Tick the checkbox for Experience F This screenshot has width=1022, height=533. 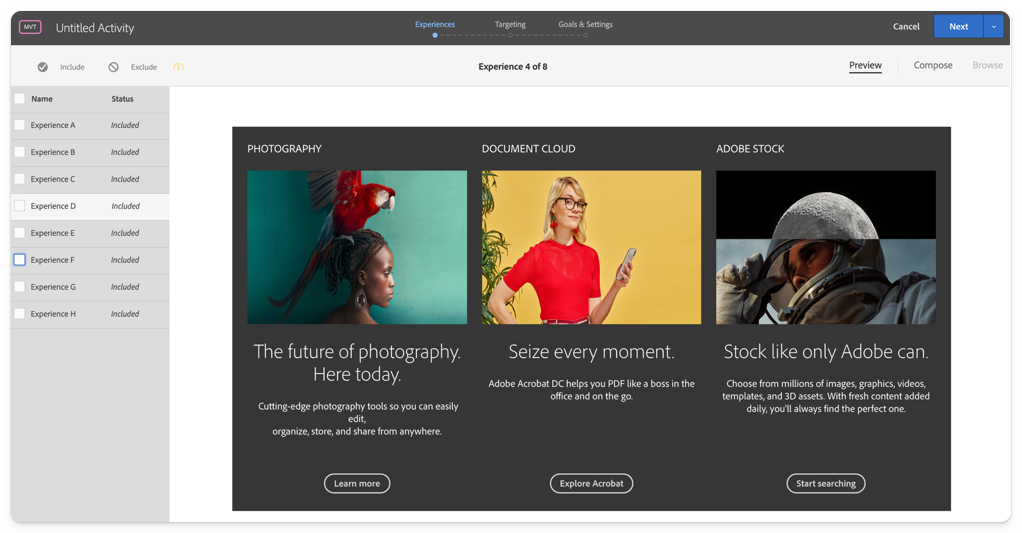[x=19, y=260]
